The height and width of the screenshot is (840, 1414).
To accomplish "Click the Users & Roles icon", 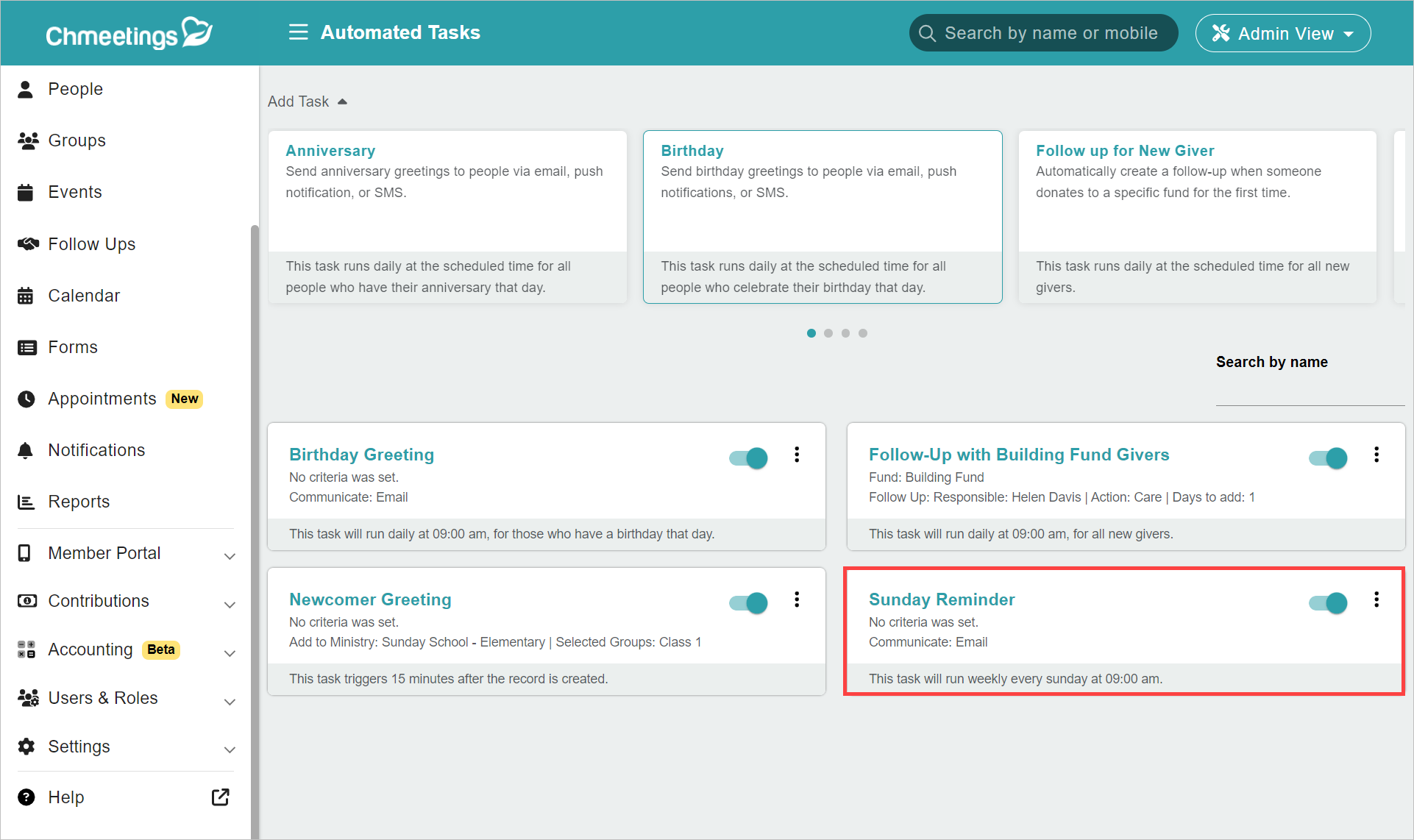I will [x=28, y=698].
